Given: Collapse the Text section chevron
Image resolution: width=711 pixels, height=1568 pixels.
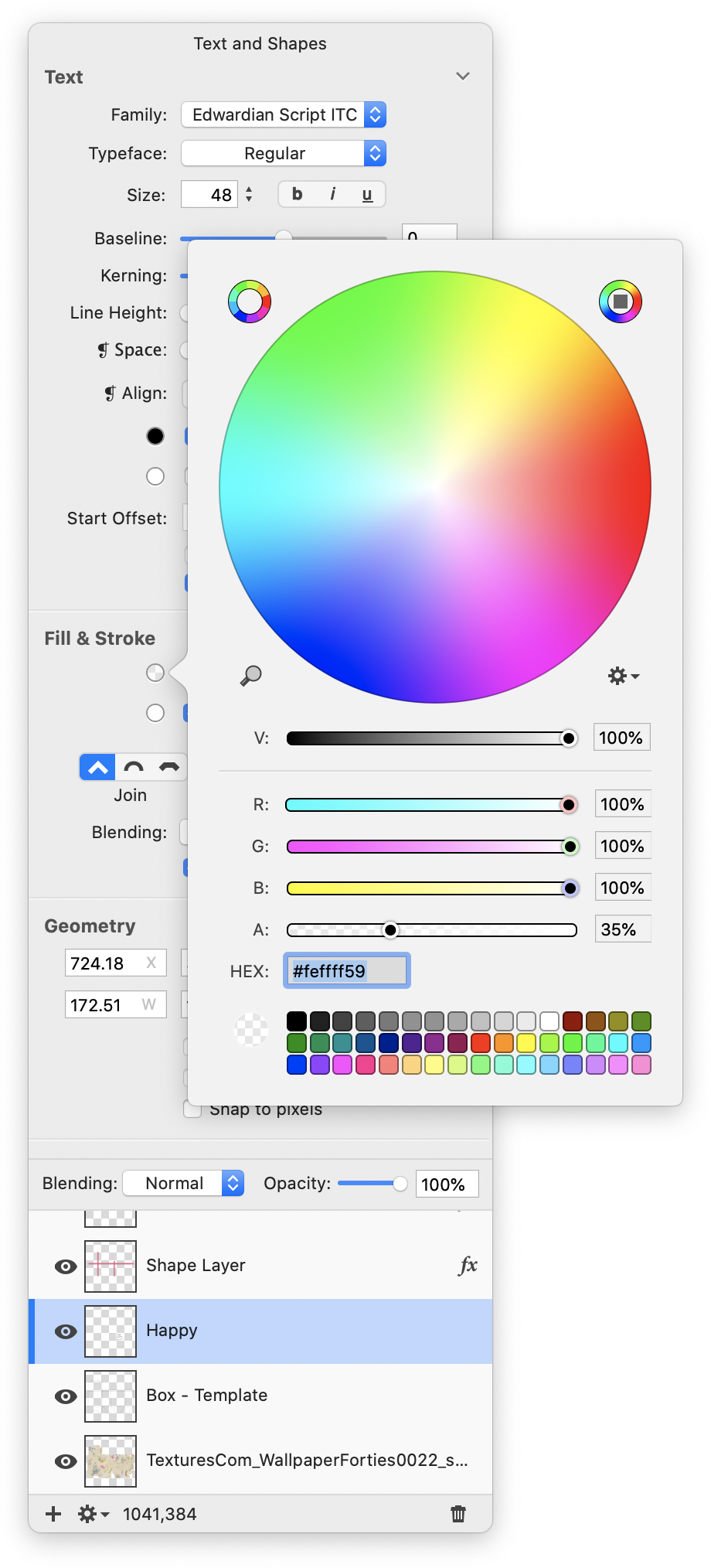Looking at the screenshot, I should (x=462, y=77).
